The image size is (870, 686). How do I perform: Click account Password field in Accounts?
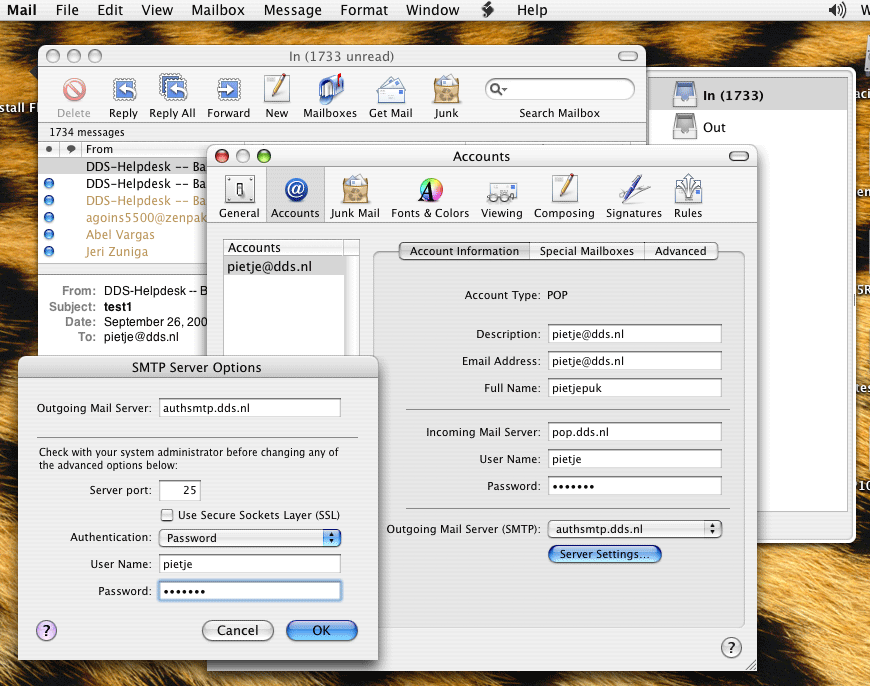pos(635,486)
